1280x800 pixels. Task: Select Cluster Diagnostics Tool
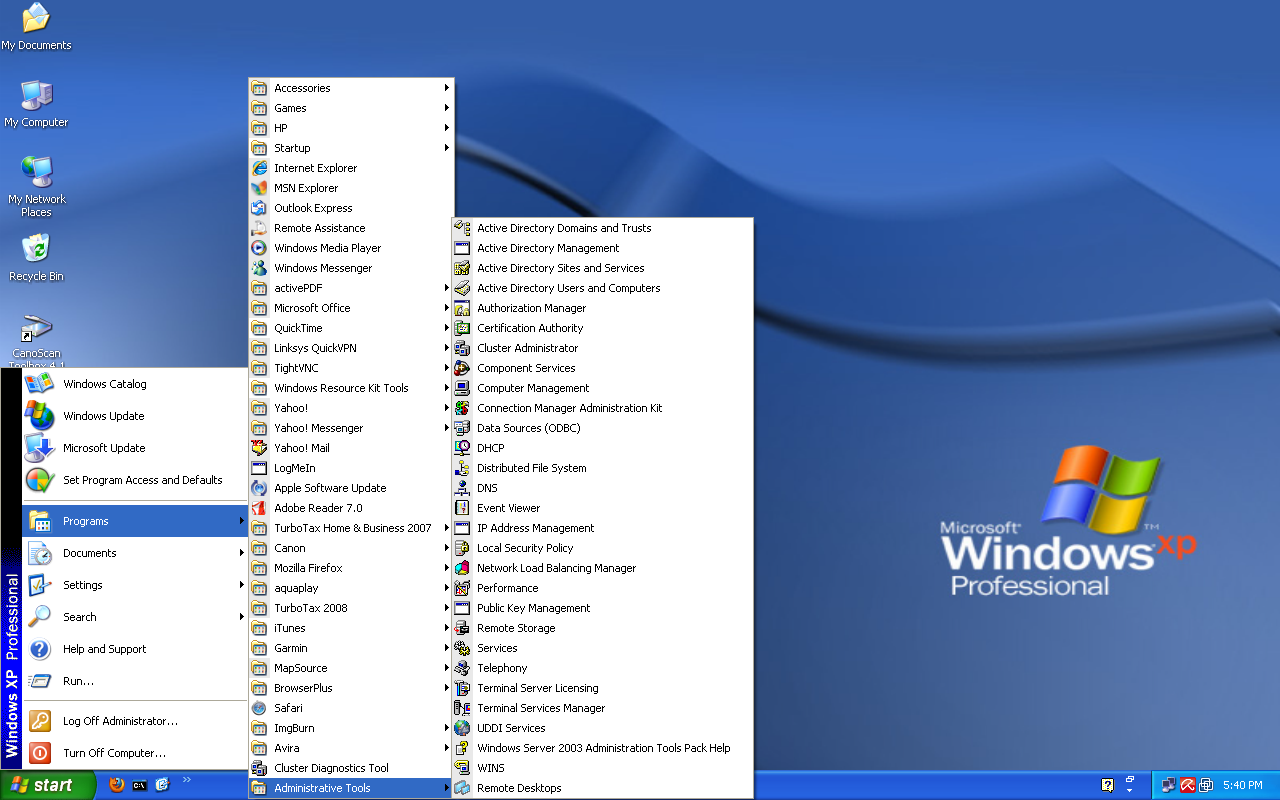pyautogui.click(x=351, y=768)
